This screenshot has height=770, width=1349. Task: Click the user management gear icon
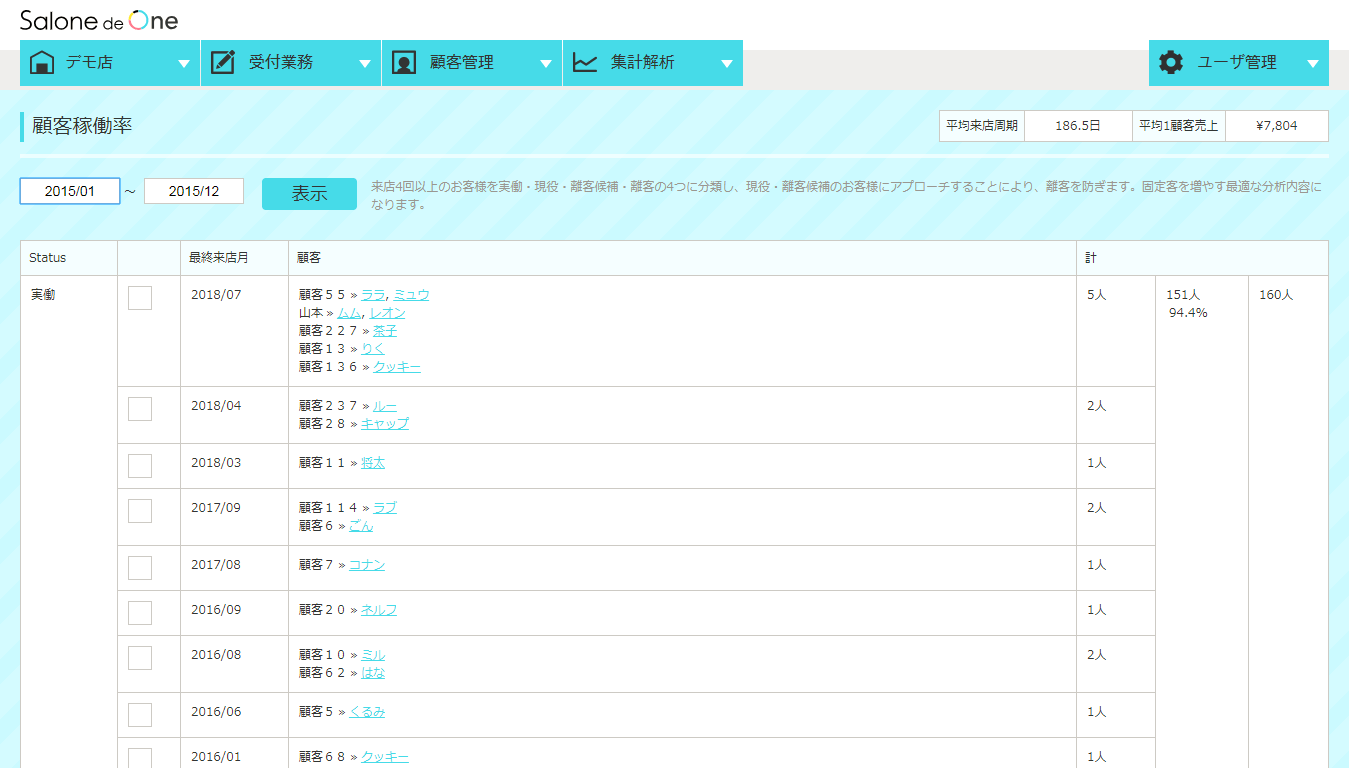(1171, 62)
